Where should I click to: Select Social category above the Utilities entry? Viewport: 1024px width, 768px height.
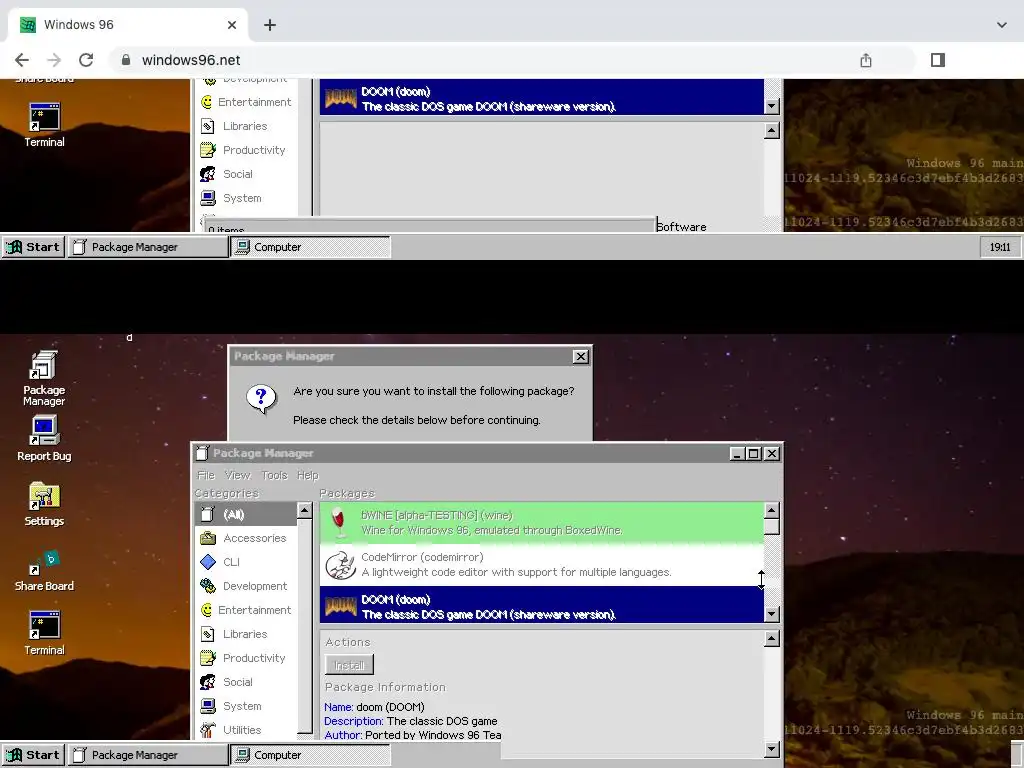coord(246,682)
